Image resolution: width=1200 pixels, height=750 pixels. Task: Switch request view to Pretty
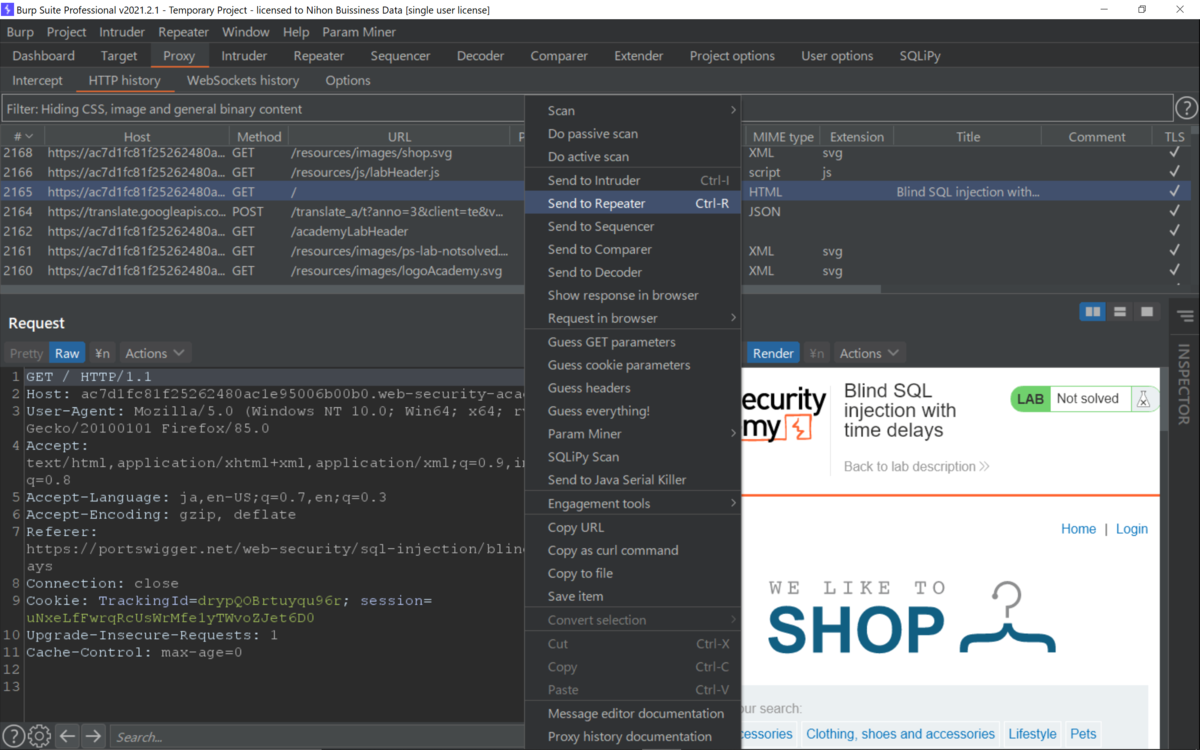27,353
